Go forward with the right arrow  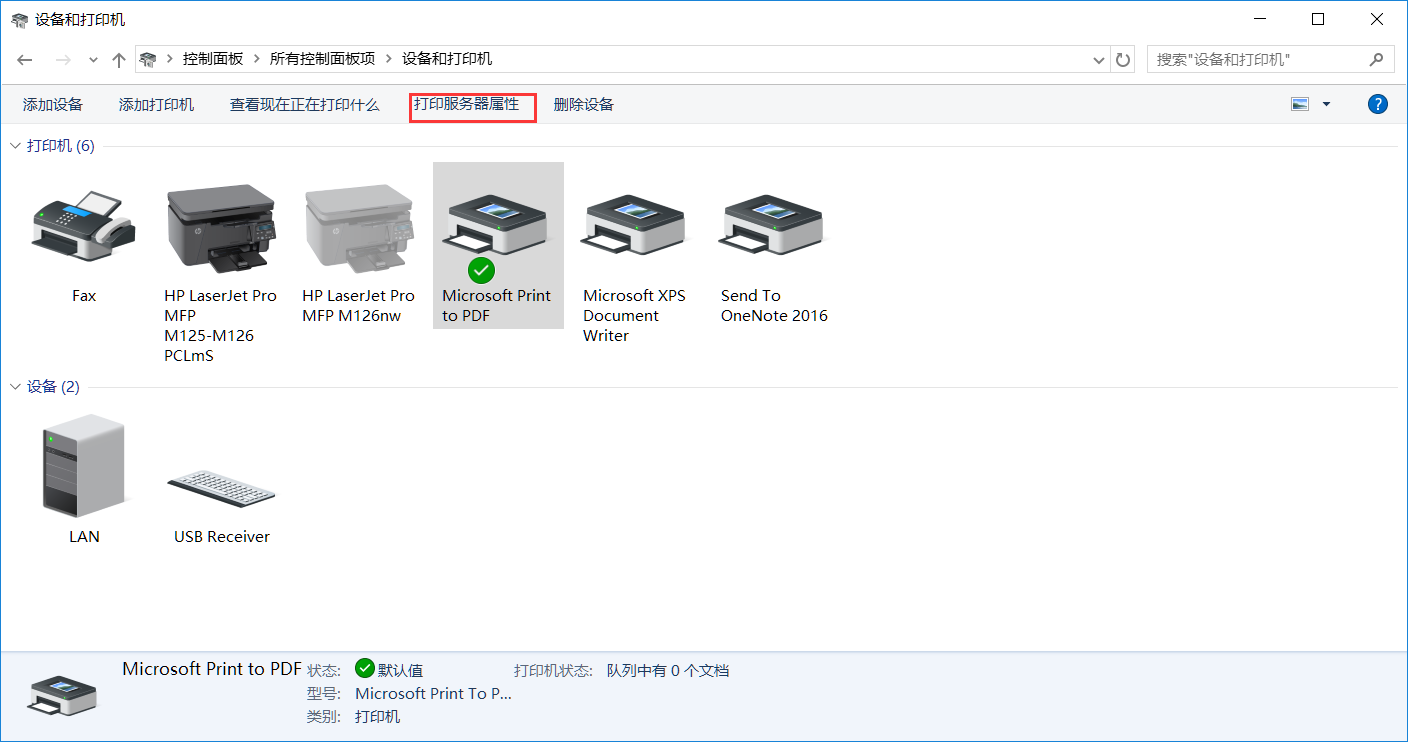click(x=63, y=60)
